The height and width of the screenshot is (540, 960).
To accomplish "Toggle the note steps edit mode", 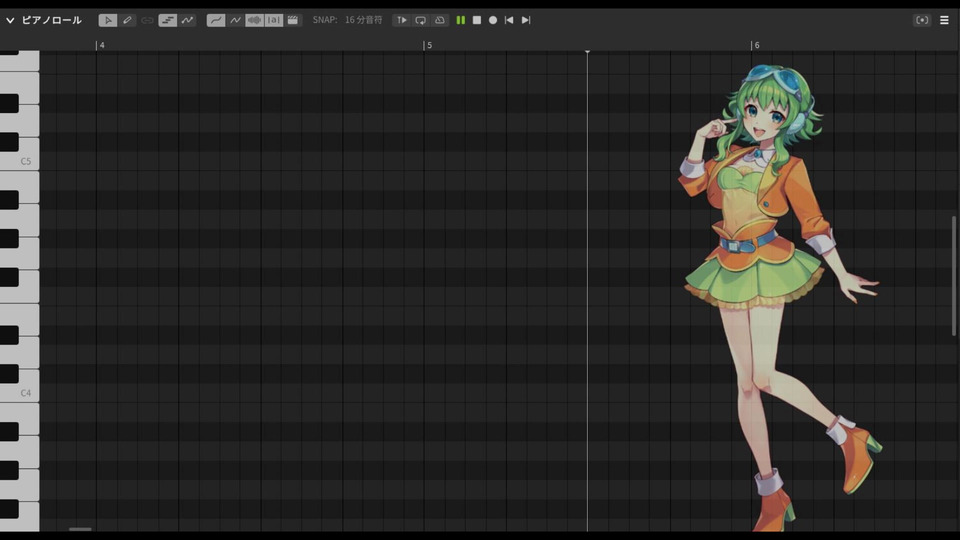I will click(x=168, y=20).
